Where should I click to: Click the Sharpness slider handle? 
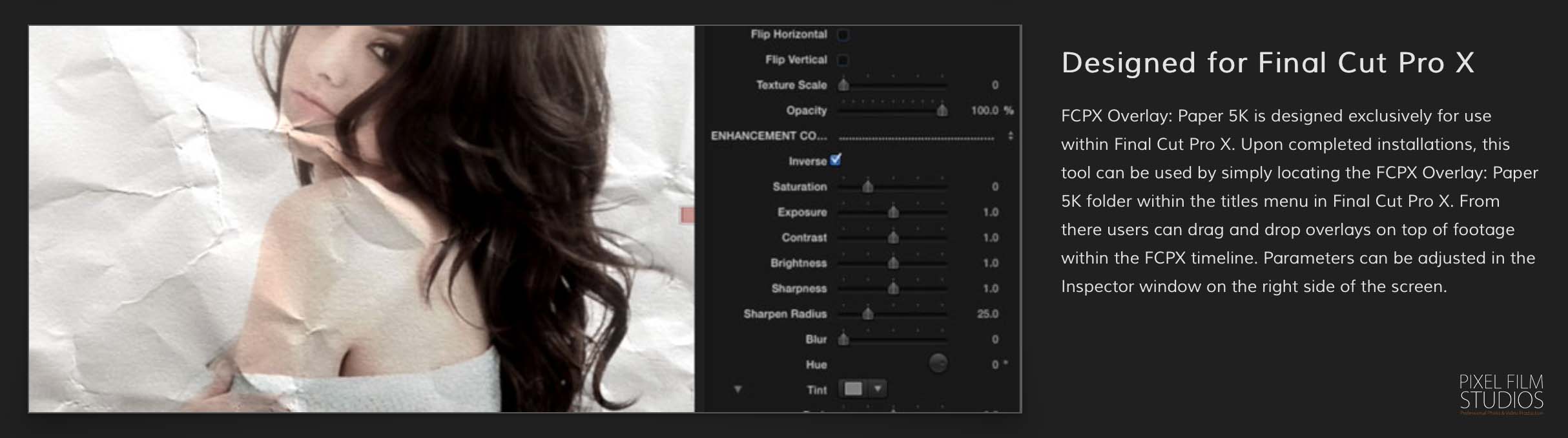tap(893, 288)
